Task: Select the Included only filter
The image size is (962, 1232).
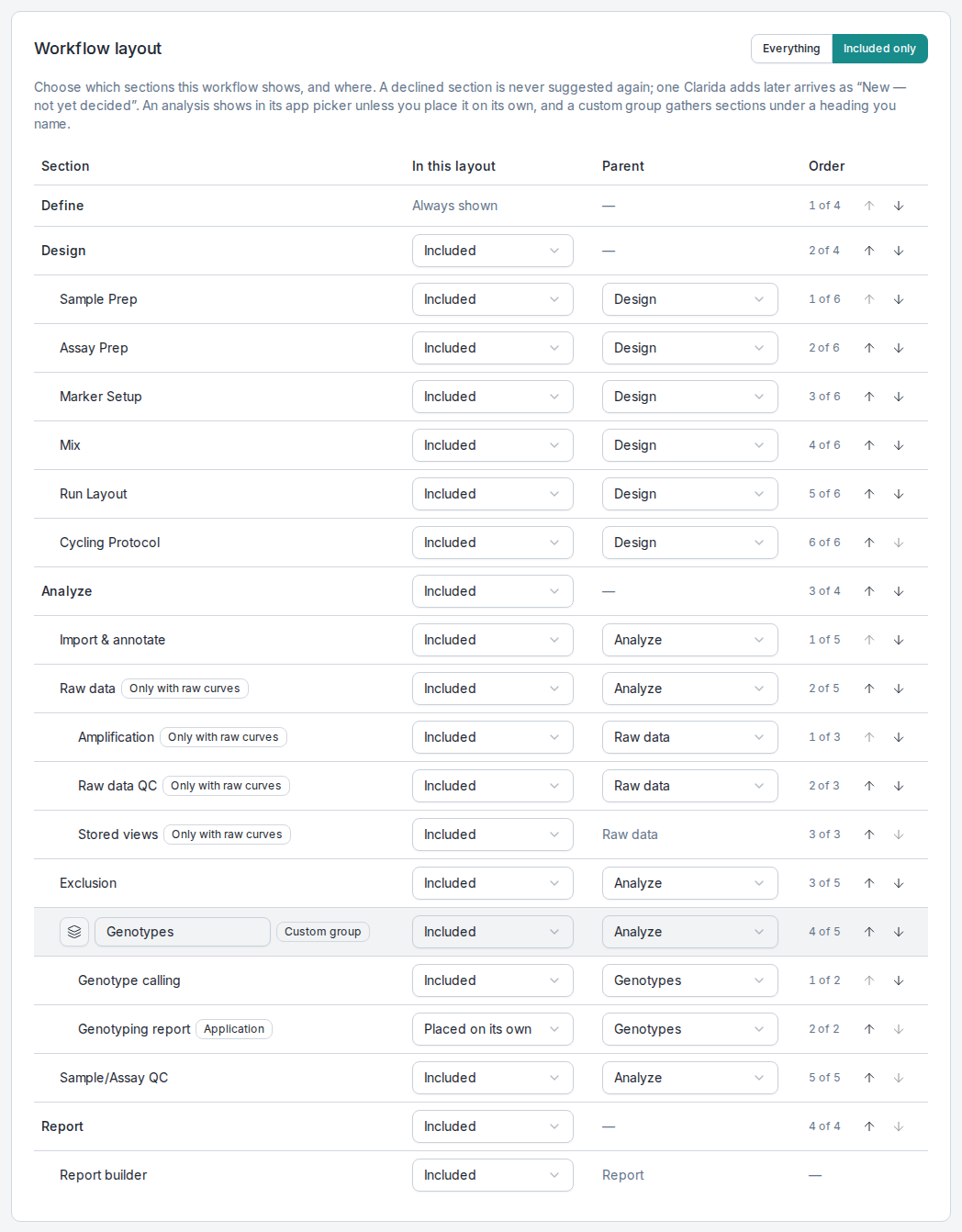Action: [x=879, y=49]
